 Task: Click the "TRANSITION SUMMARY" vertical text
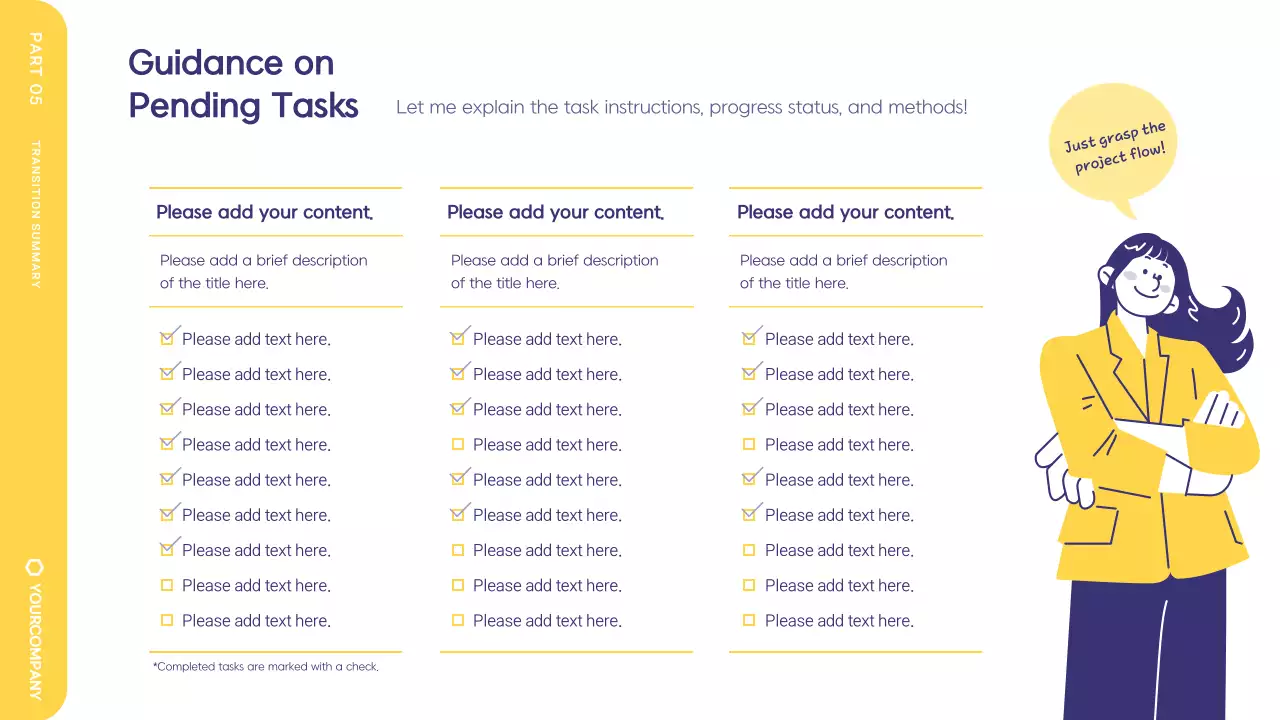(36, 214)
